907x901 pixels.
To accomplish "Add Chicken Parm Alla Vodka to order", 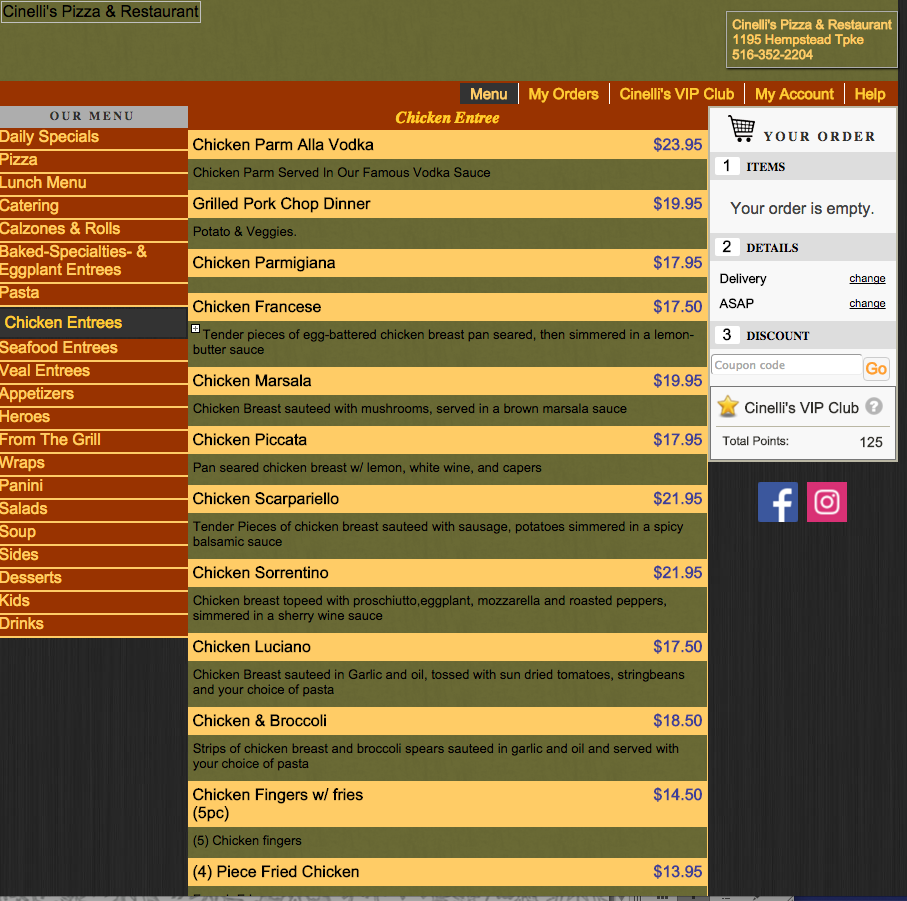I will 283,145.
